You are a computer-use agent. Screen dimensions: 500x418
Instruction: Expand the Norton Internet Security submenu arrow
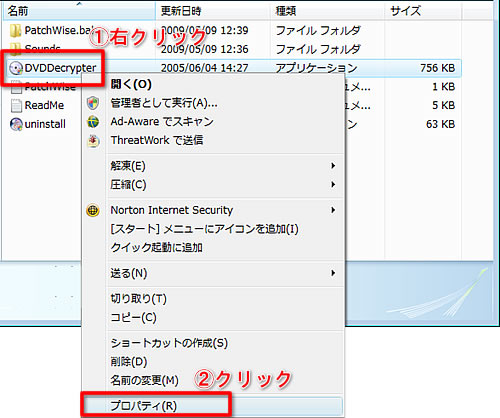click(333, 210)
